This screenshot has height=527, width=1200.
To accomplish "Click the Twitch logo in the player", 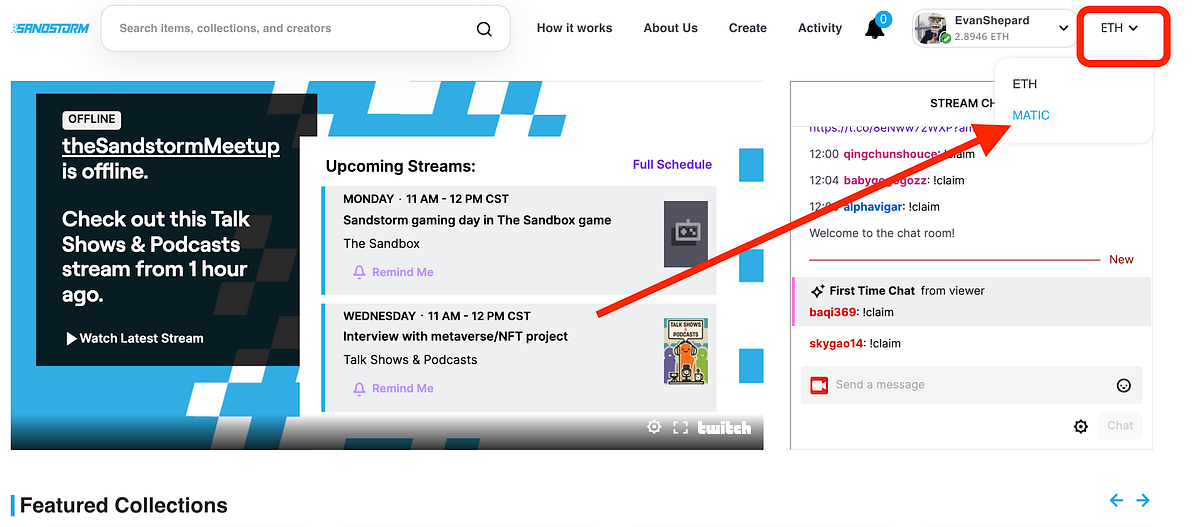I will tap(725, 427).
